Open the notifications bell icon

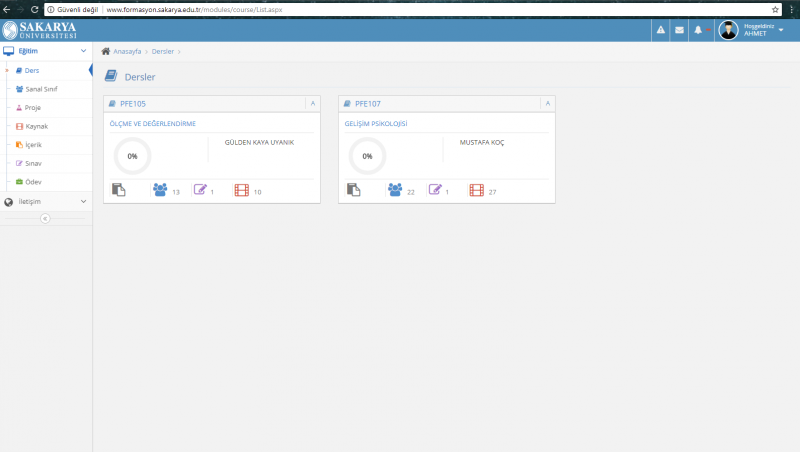[698, 30]
